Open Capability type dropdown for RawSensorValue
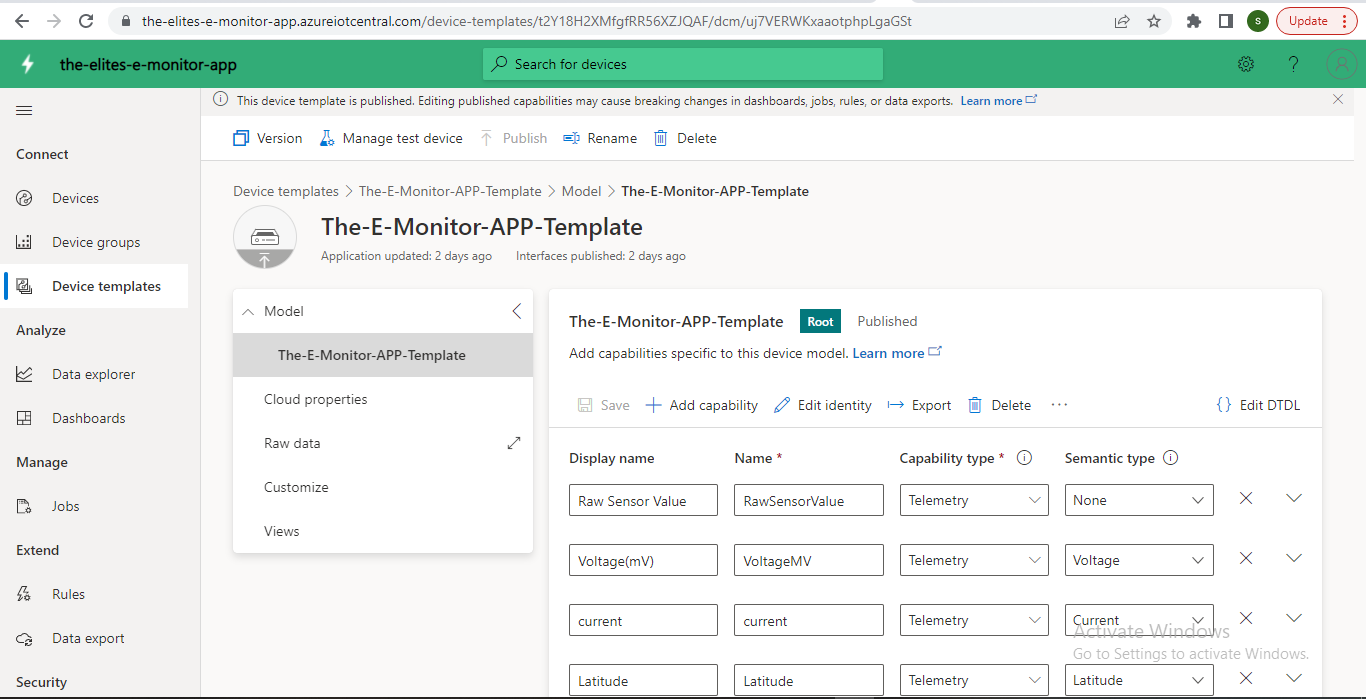The height and width of the screenshot is (699, 1366). pos(974,500)
